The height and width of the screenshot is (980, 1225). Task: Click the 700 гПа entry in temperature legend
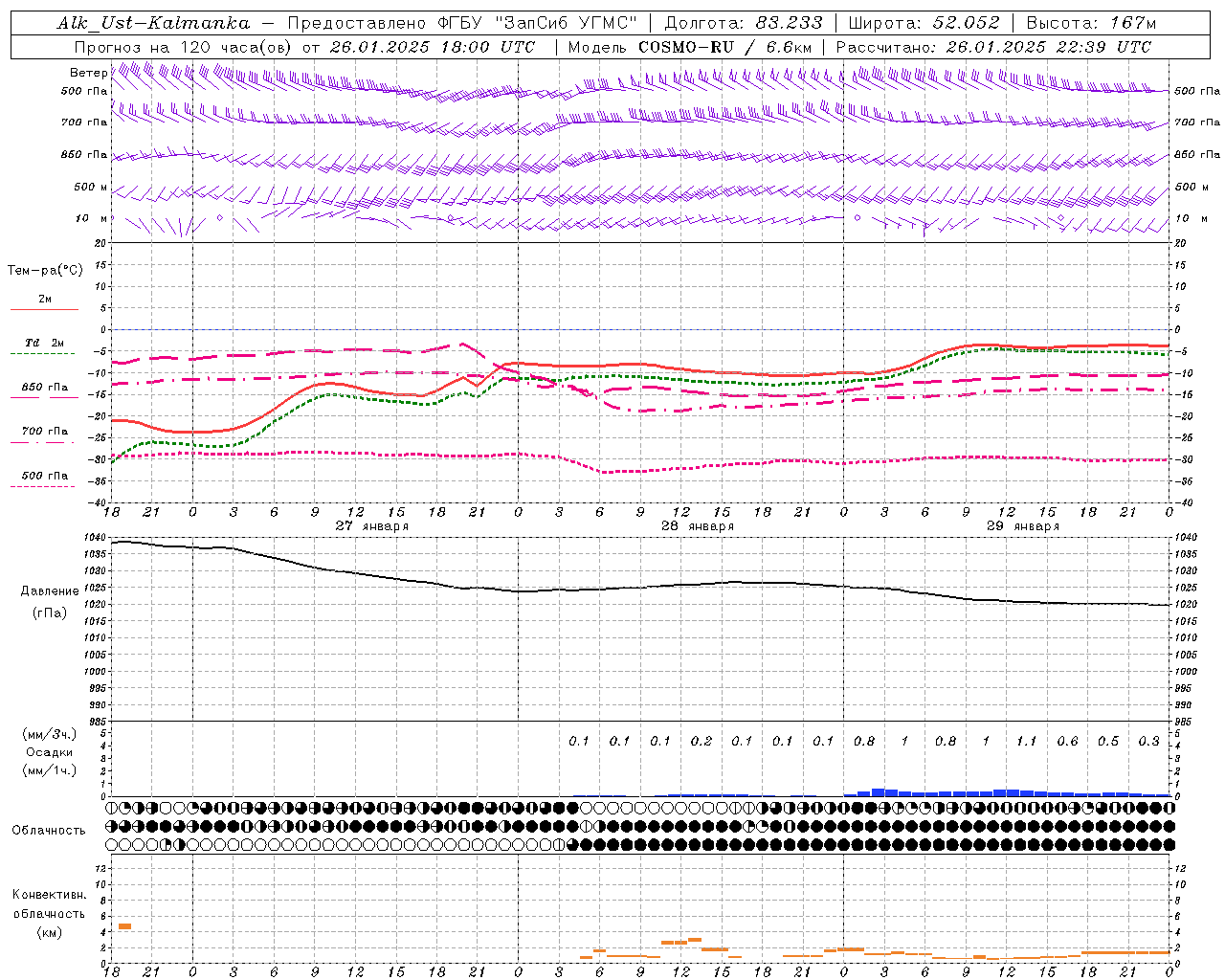(45, 431)
